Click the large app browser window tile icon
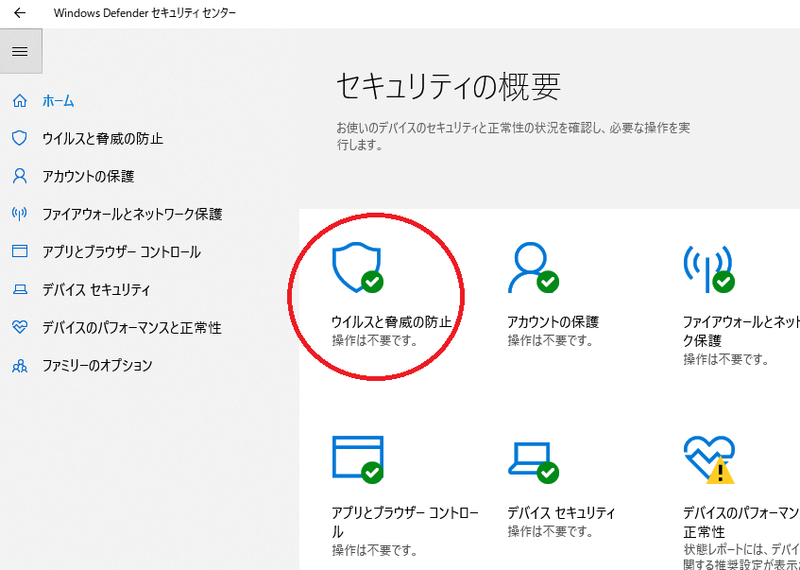 pyautogui.click(x=358, y=459)
